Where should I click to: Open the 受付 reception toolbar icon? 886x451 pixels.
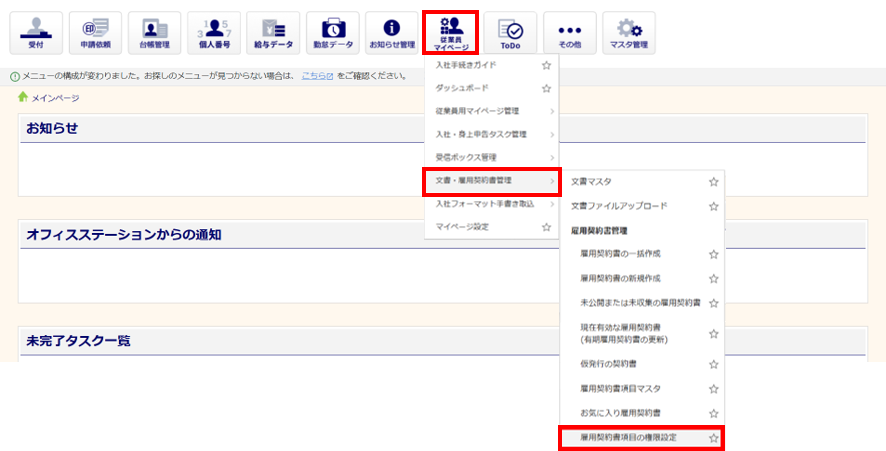(36, 33)
